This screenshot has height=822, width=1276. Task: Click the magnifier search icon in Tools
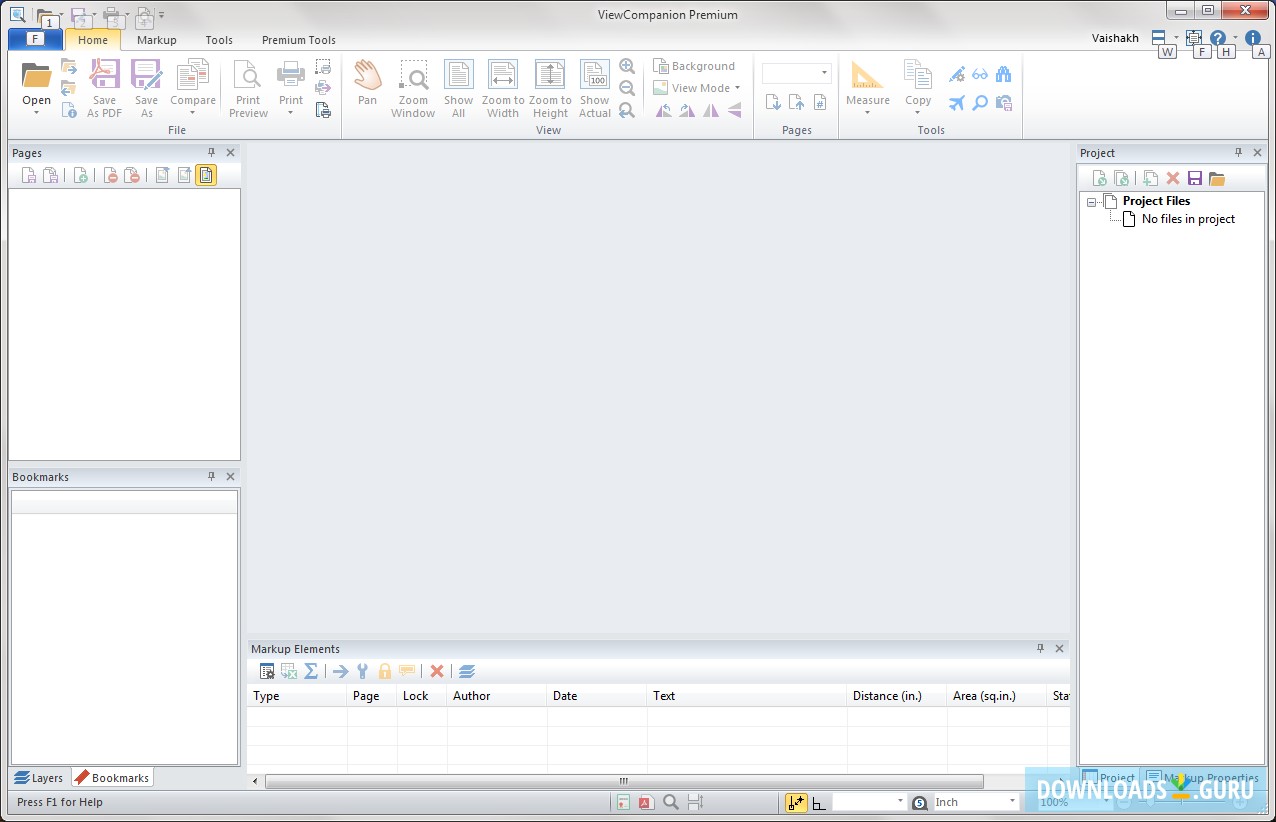click(980, 102)
